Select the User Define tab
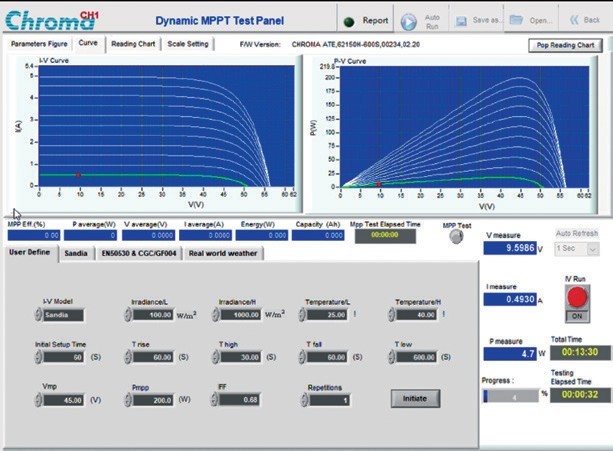 (x=30, y=252)
